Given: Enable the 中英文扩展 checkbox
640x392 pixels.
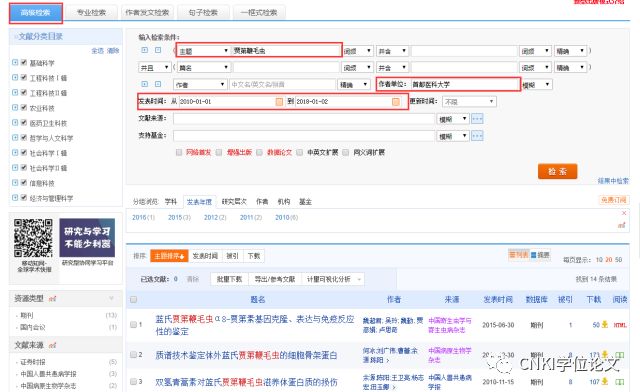Looking at the screenshot, I should (300, 152).
